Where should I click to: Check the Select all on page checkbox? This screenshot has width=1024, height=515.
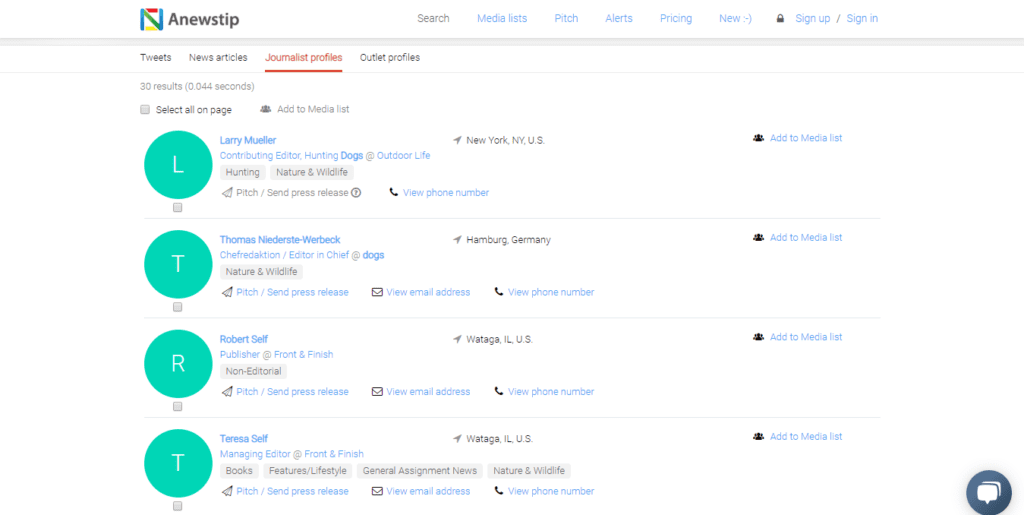click(145, 110)
